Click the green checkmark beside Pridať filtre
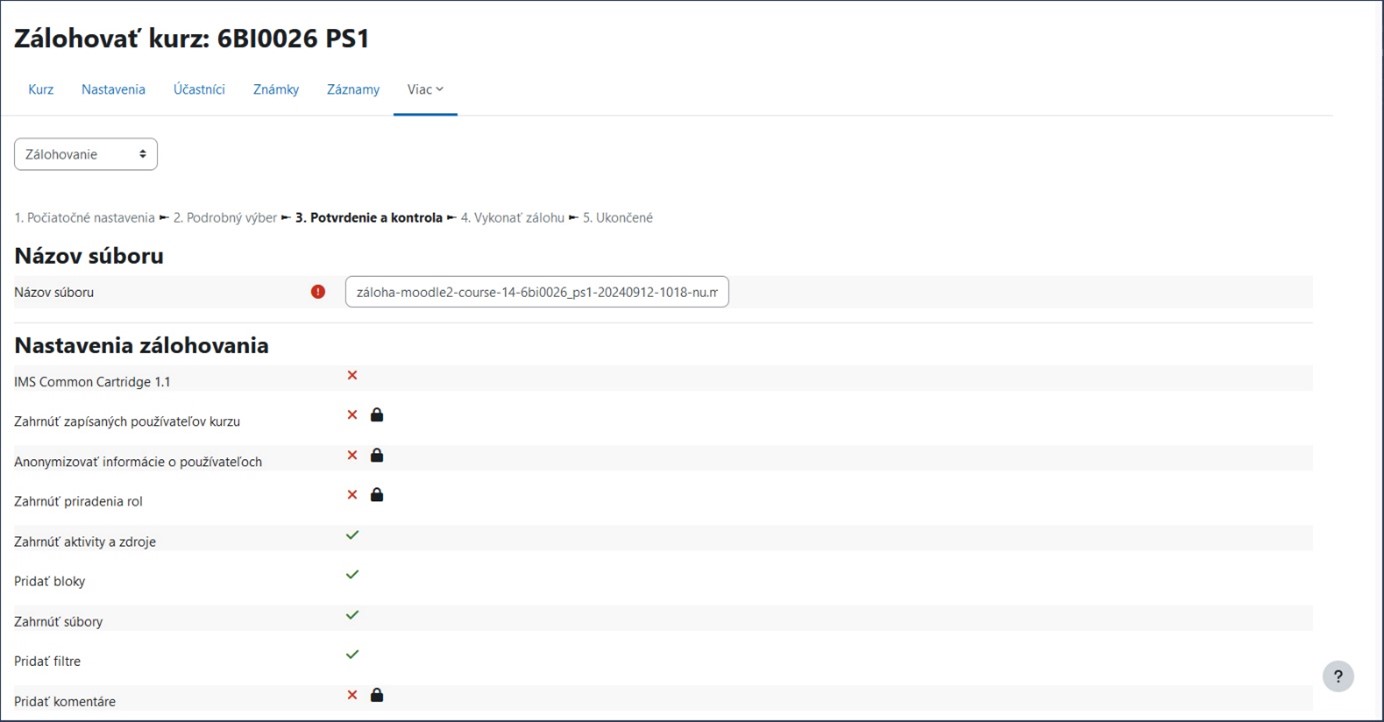The width and height of the screenshot is (1384, 722). pyautogui.click(x=352, y=654)
